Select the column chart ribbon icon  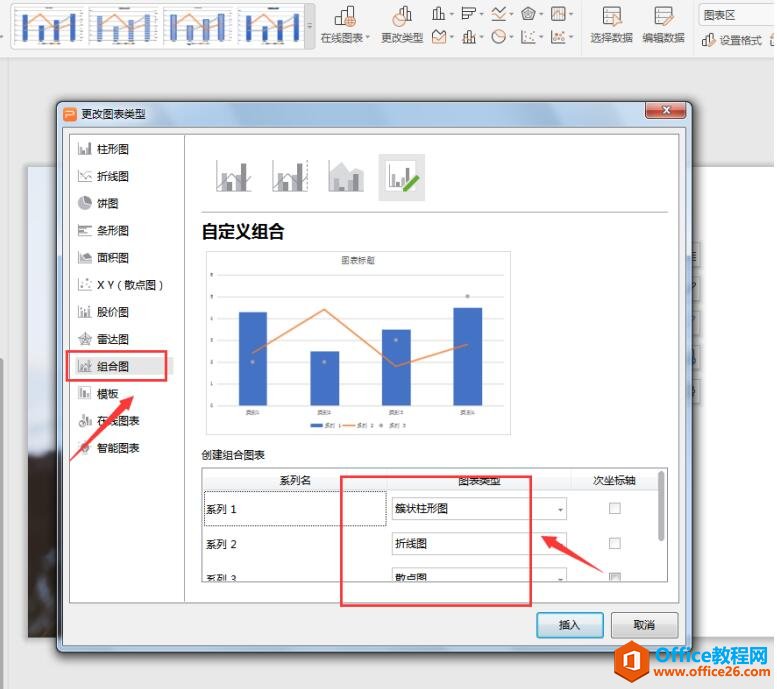tap(439, 13)
